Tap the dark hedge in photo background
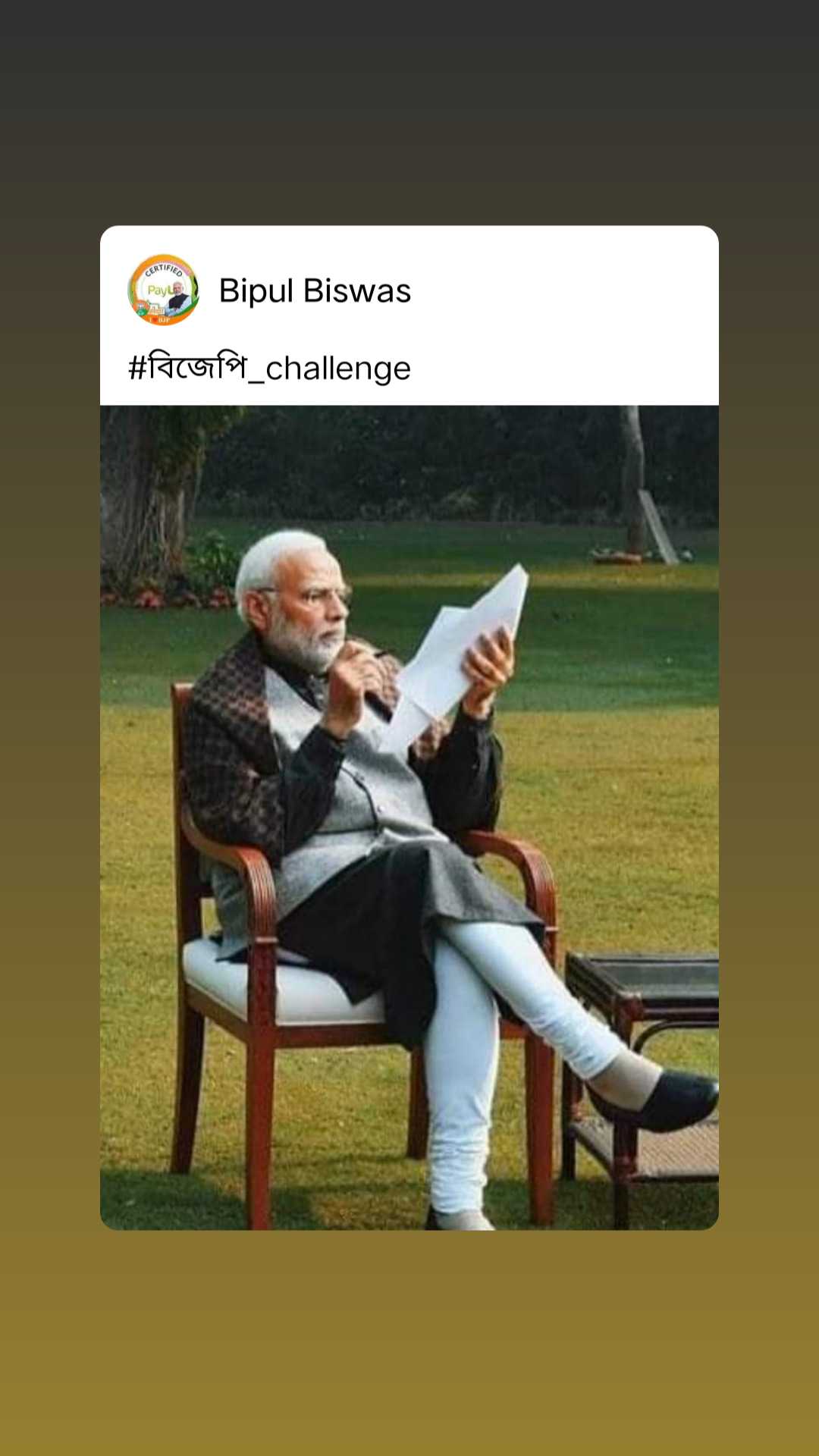The height and width of the screenshot is (1456, 819). [425, 463]
